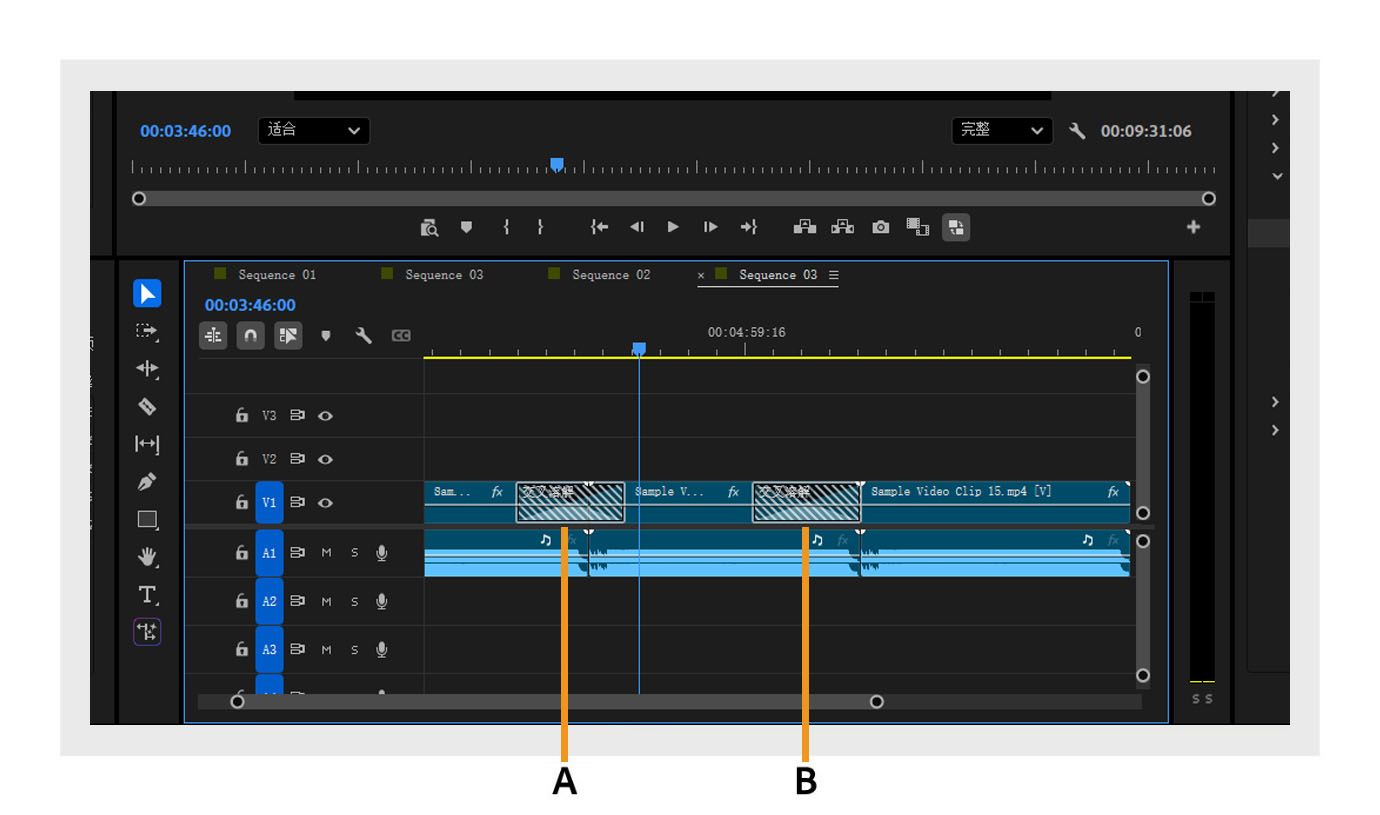Select the 交叉溶解 transition before Sample V... clip
Image resolution: width=1380 pixels, height=815 pixels.
[570, 502]
